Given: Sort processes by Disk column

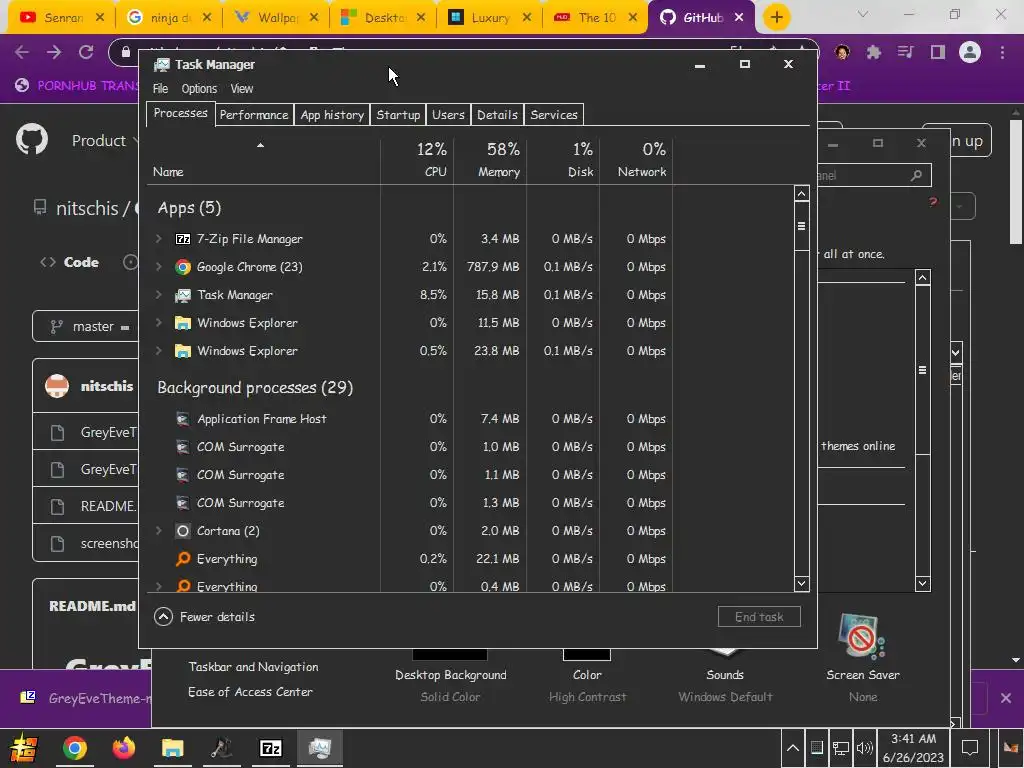Looking at the screenshot, I should pos(564,161).
